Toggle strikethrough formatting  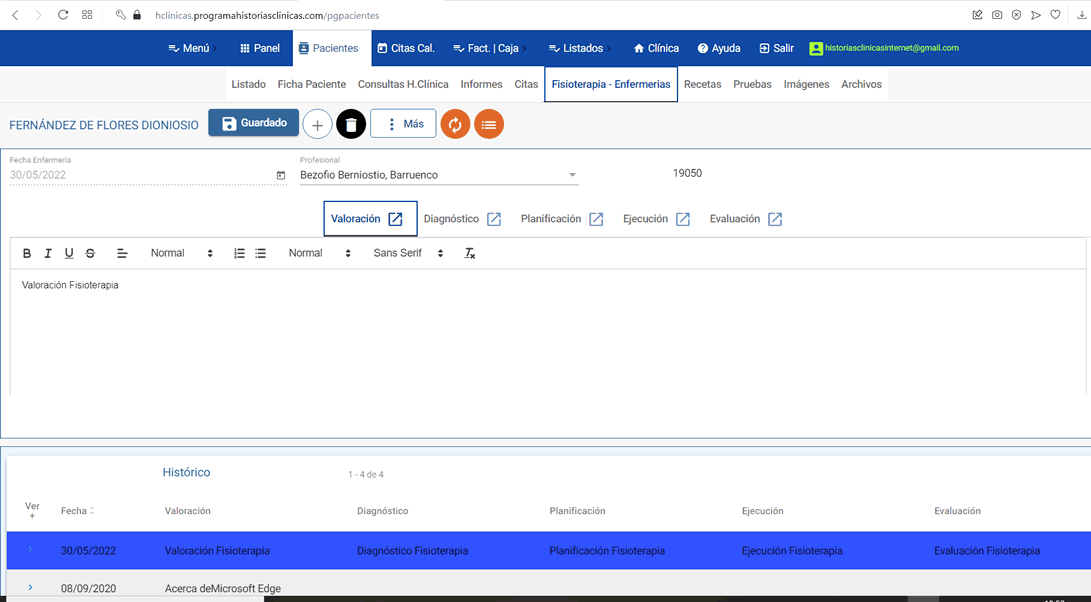click(x=90, y=254)
